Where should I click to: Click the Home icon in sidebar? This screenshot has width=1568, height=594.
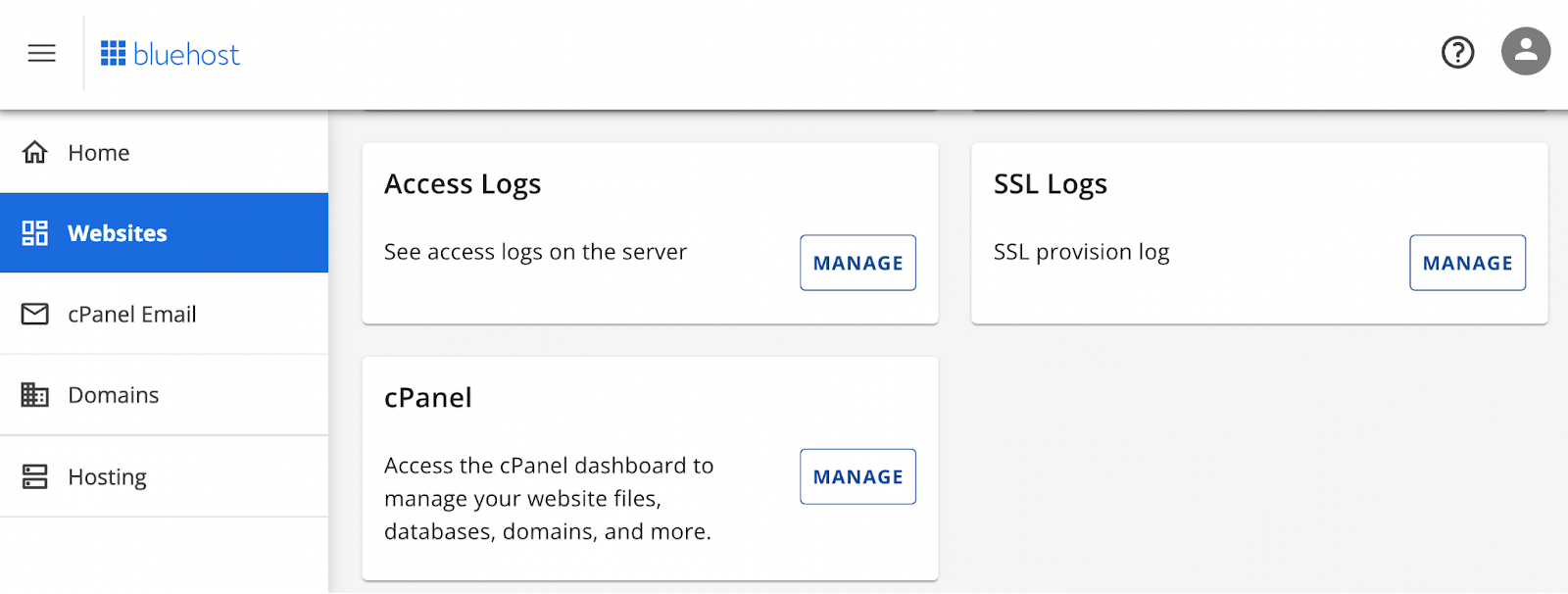(x=34, y=152)
